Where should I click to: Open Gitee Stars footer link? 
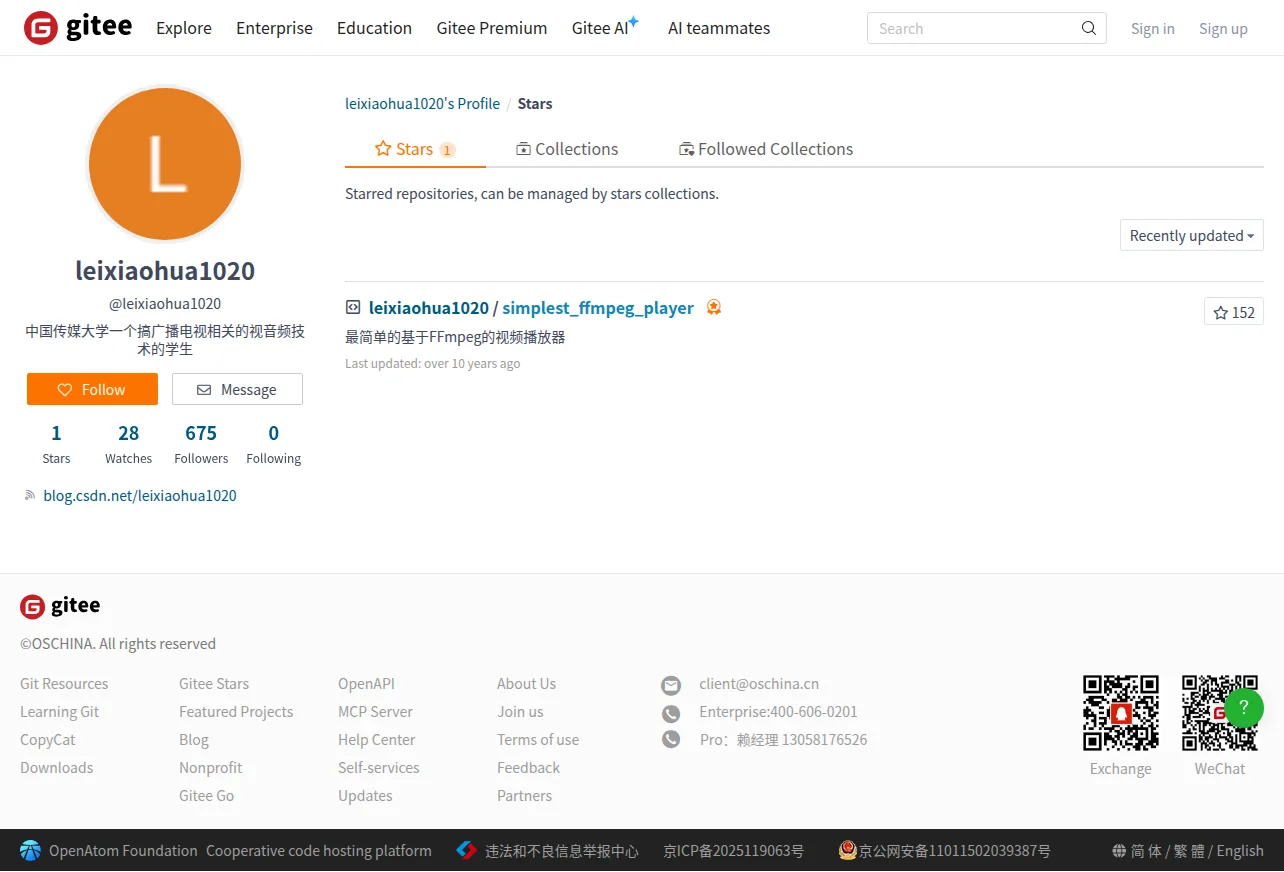click(x=214, y=684)
